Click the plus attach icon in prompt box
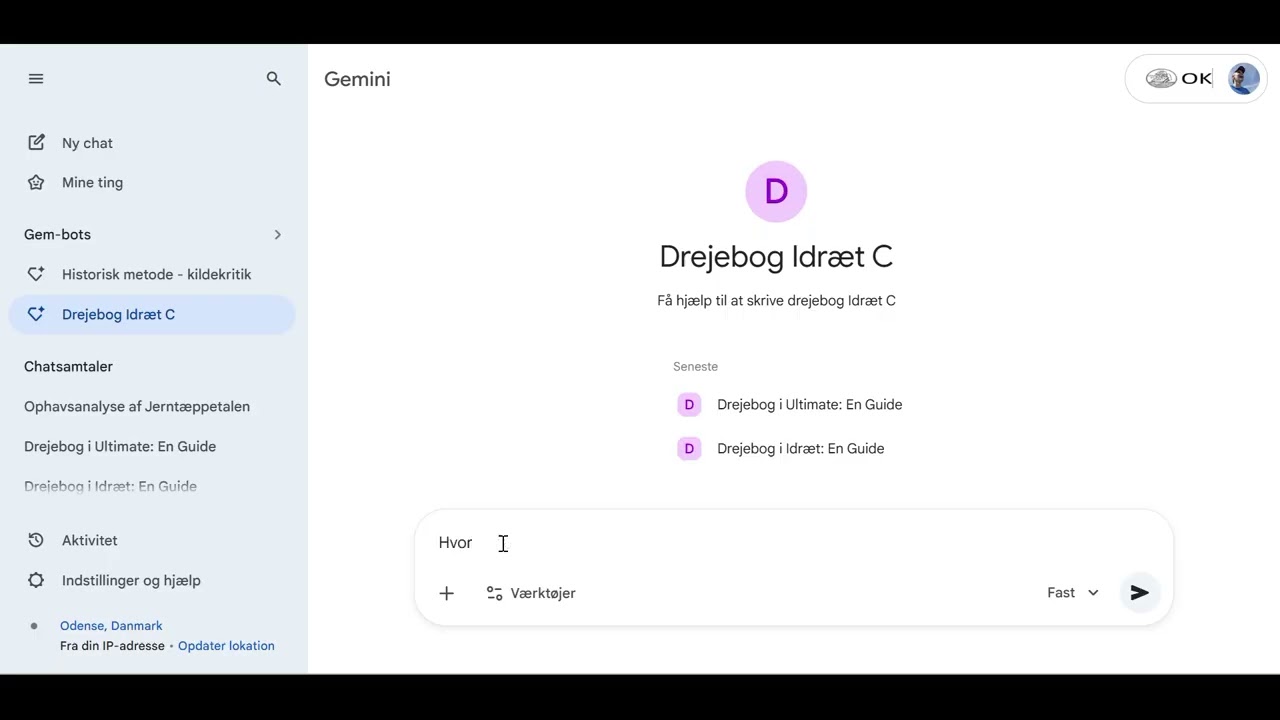 [447, 593]
